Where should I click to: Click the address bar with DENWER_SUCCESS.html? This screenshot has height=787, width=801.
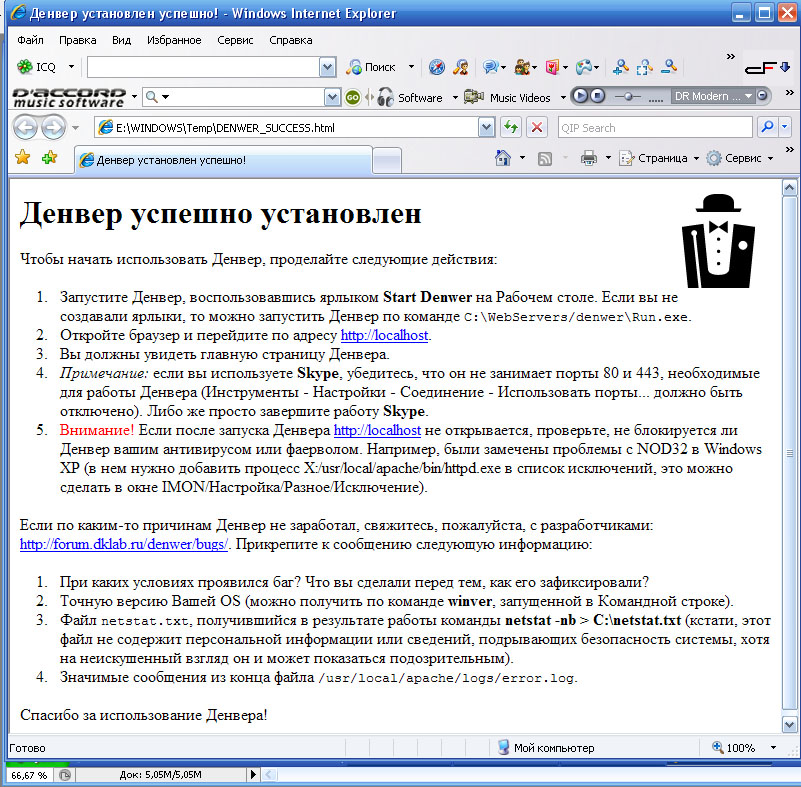pos(287,128)
